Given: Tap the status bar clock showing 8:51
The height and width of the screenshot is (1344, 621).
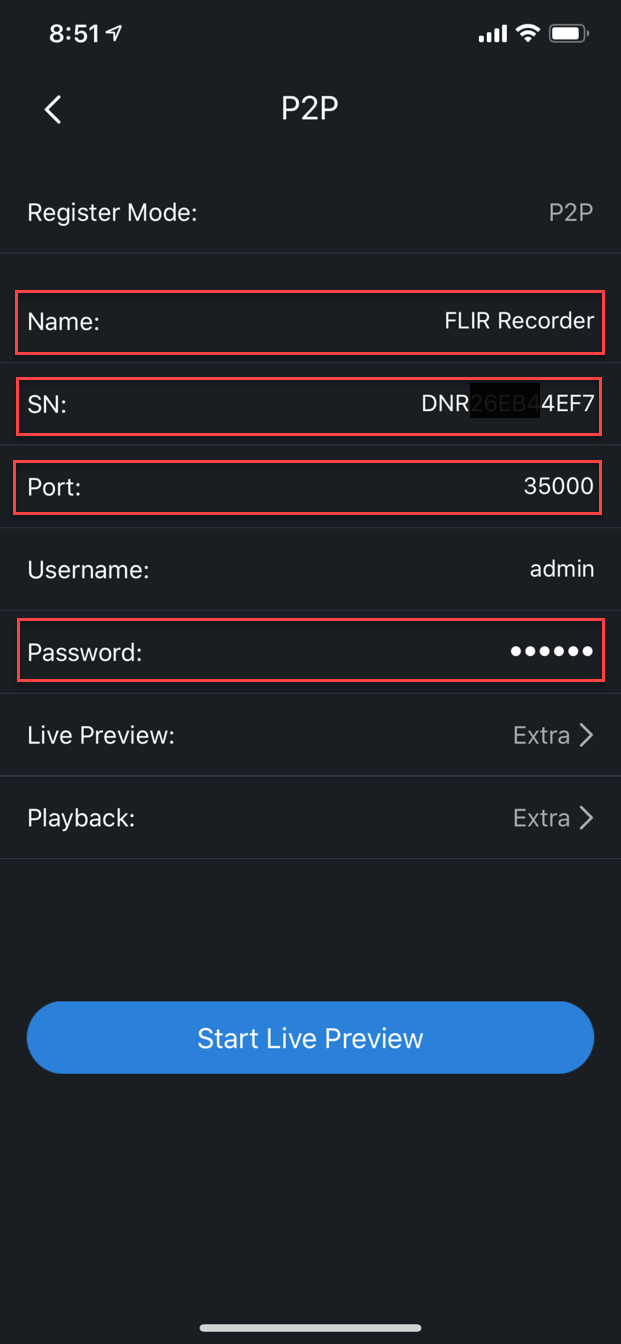Looking at the screenshot, I should (74, 34).
